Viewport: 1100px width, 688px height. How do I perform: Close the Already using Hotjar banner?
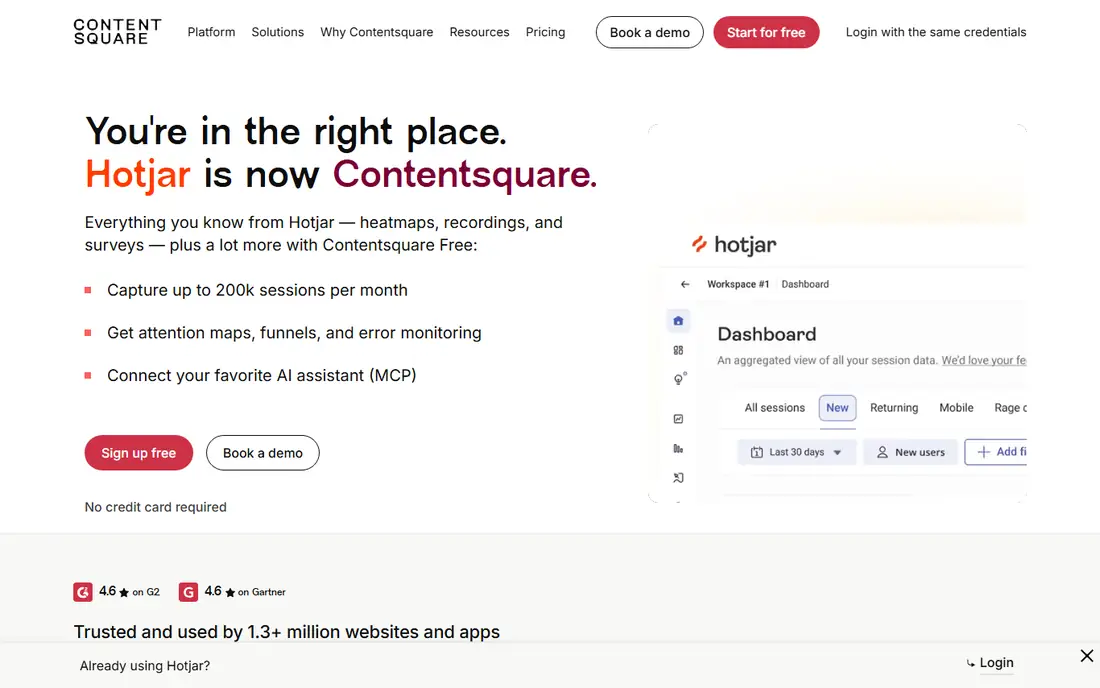pyautogui.click(x=1087, y=656)
